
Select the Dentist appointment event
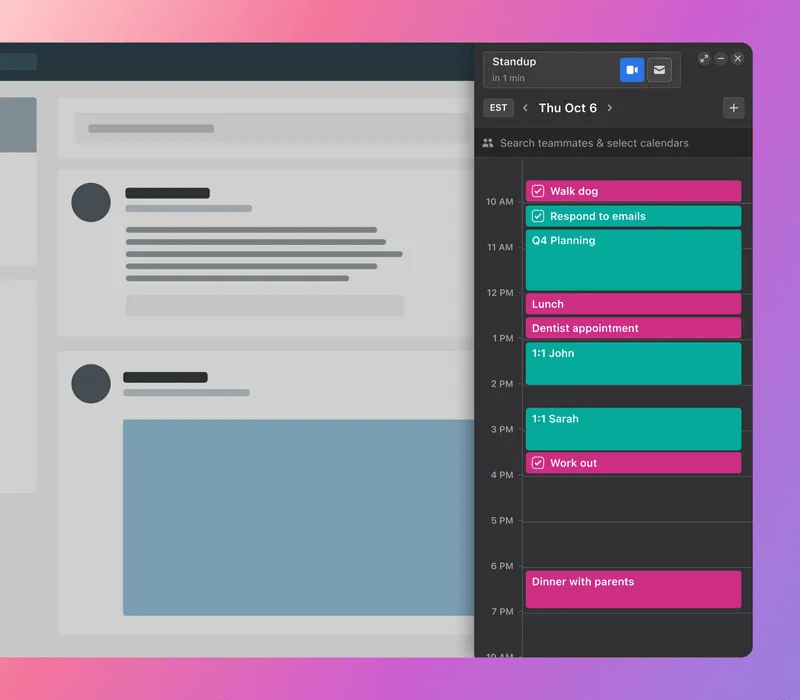633,328
